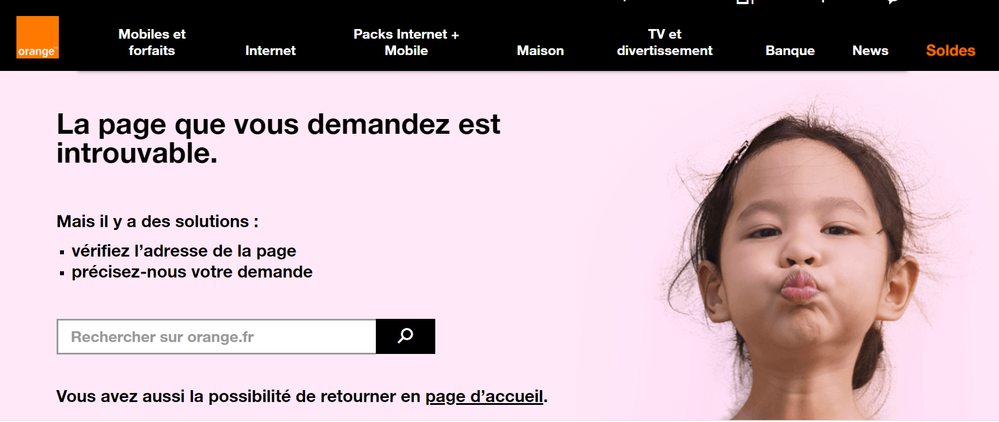Click the 'Vous avez aussi la possibilité' sentence
Screen dimensions: 999x422
point(302,397)
